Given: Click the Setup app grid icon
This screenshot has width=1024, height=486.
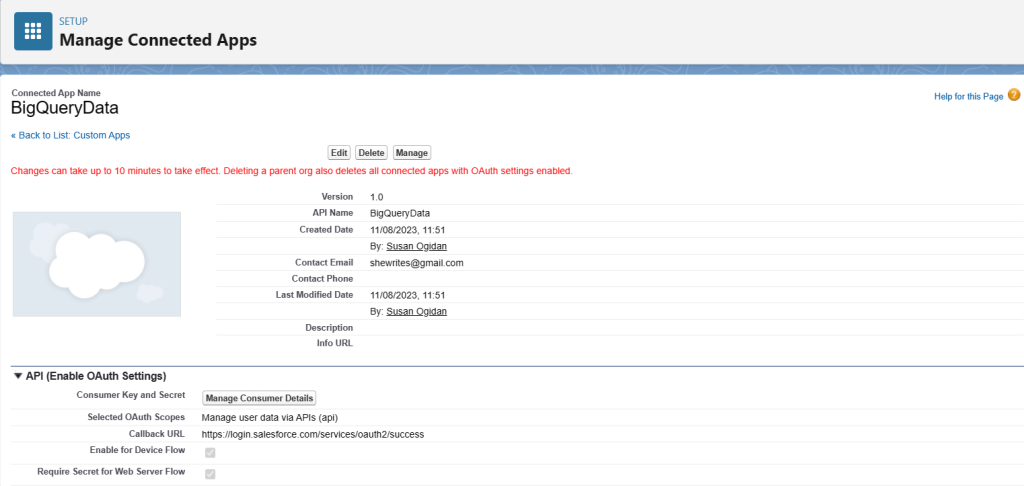Looking at the screenshot, I should pos(33,31).
